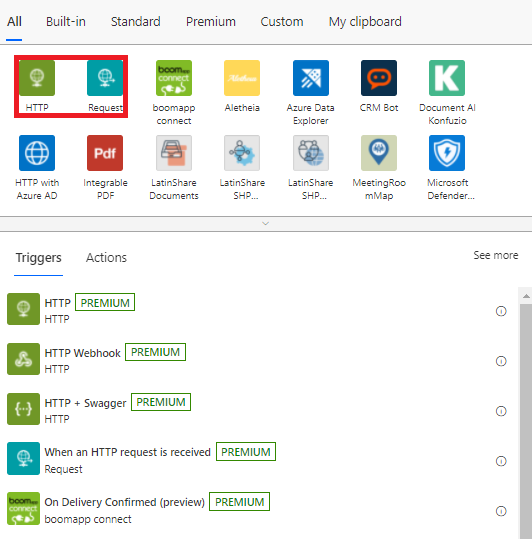Open the Standard connectors tab
This screenshot has height=539, width=532.
135,22
